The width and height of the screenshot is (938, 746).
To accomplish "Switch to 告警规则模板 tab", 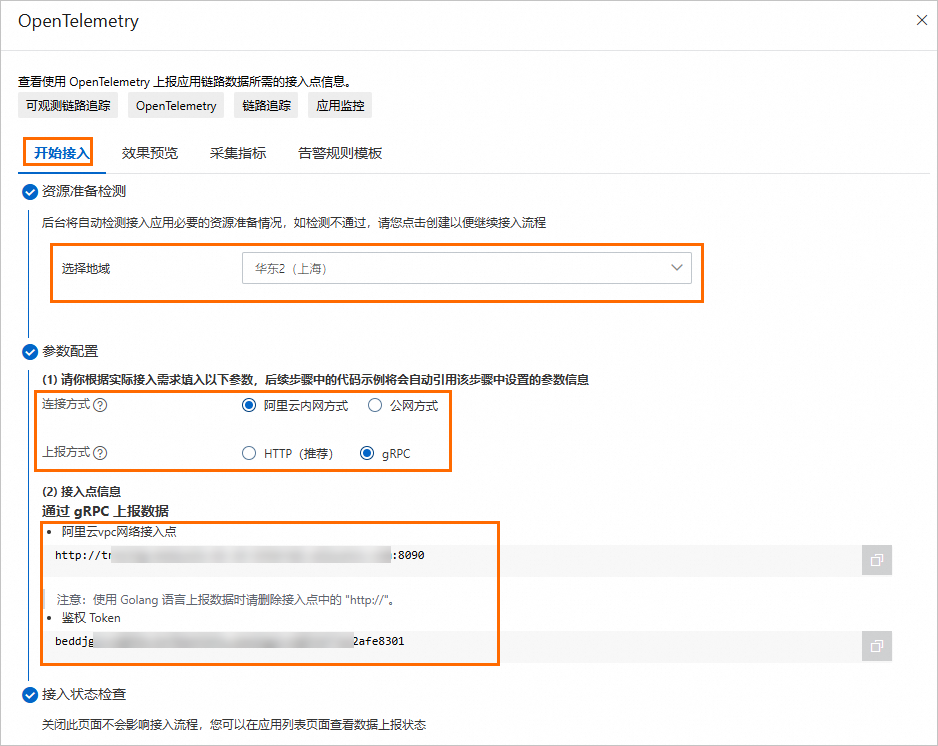I will pyautogui.click(x=340, y=153).
